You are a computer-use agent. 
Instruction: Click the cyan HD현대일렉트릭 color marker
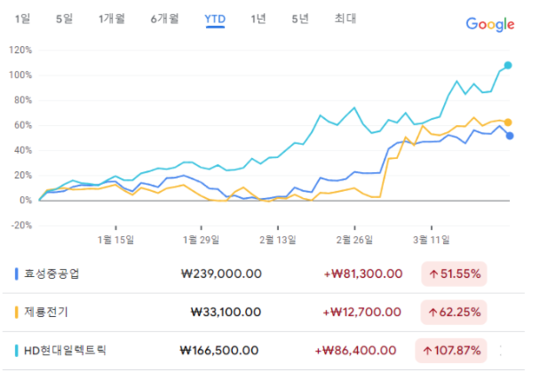[16, 350]
